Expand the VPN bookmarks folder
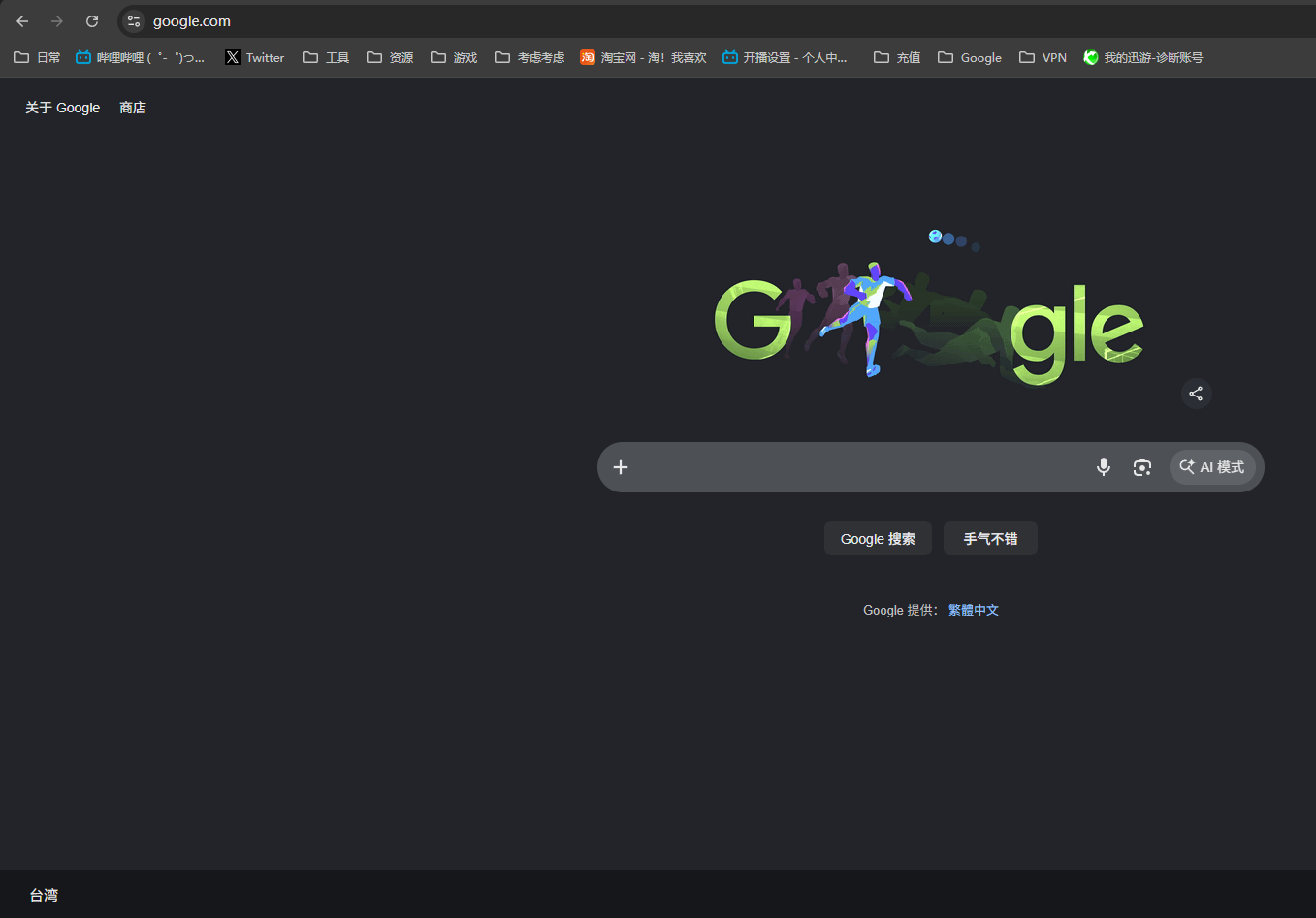 point(1043,58)
